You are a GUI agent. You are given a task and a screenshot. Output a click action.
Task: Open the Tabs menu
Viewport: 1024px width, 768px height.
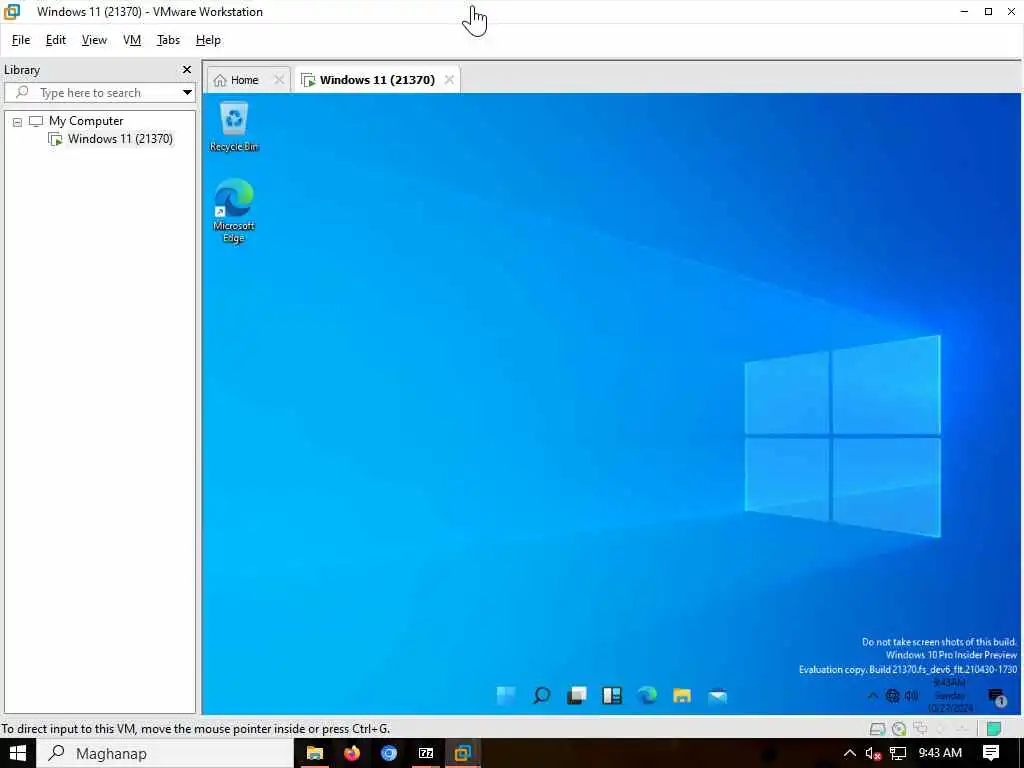coord(168,40)
